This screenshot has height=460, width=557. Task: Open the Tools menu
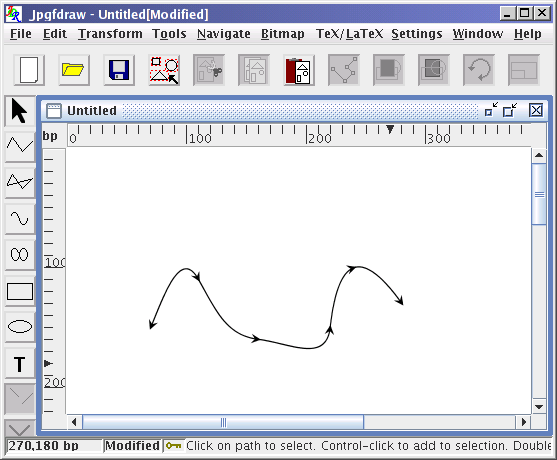(x=169, y=34)
